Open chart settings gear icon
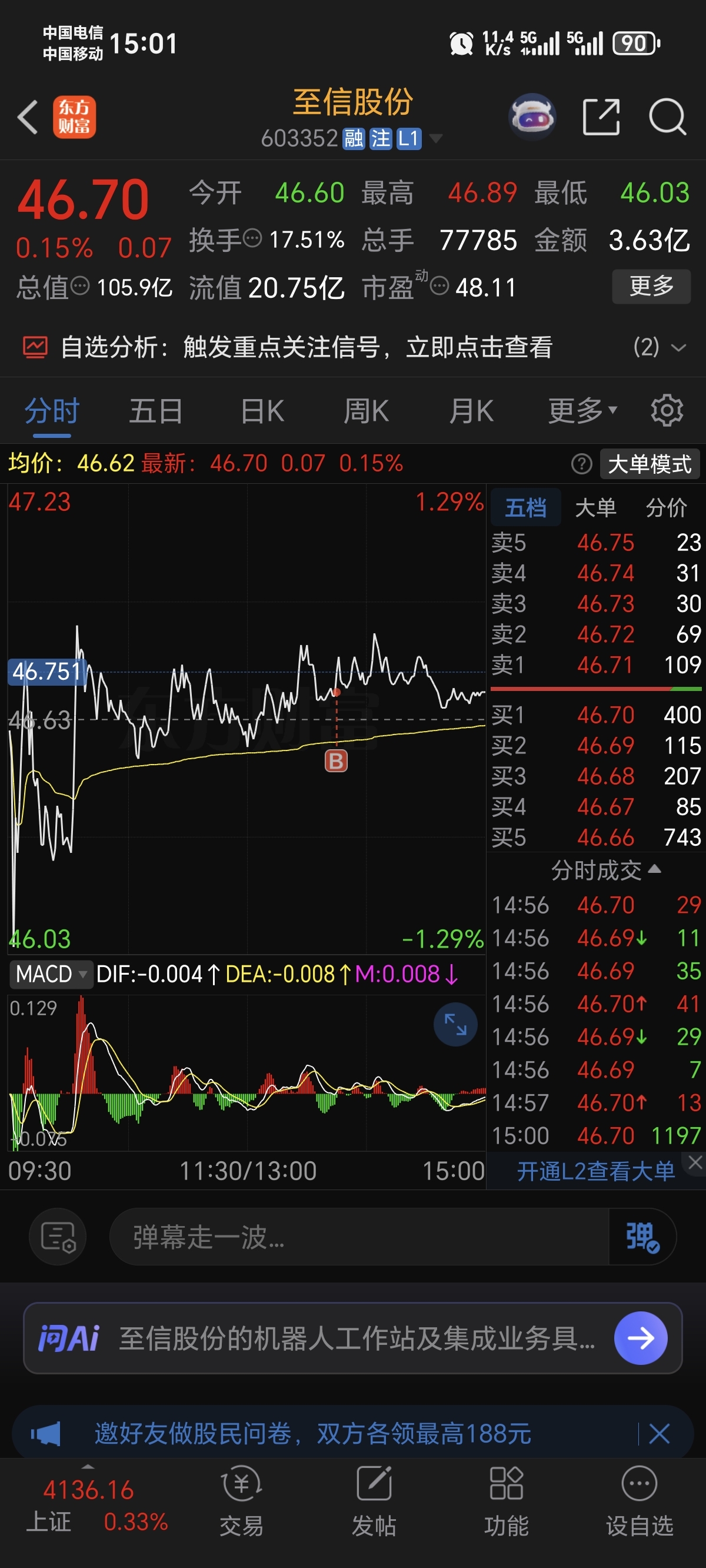Viewport: 706px width, 1568px height. 667,411
